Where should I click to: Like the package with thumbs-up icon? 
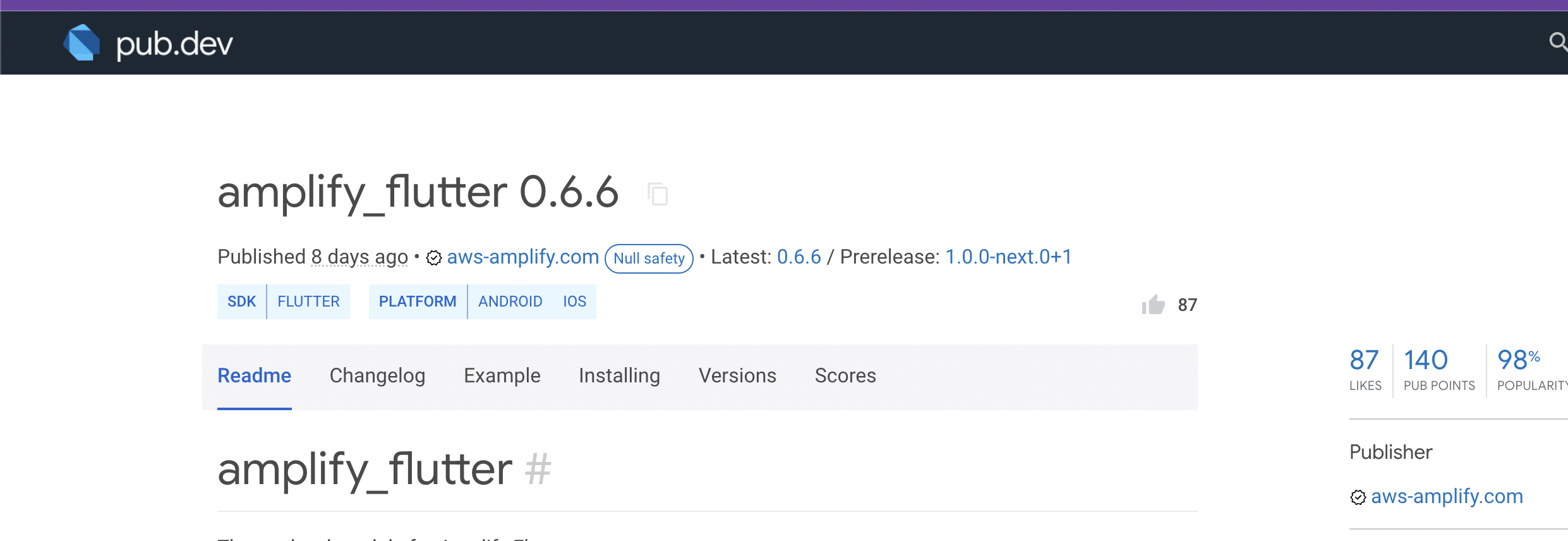point(1153,305)
